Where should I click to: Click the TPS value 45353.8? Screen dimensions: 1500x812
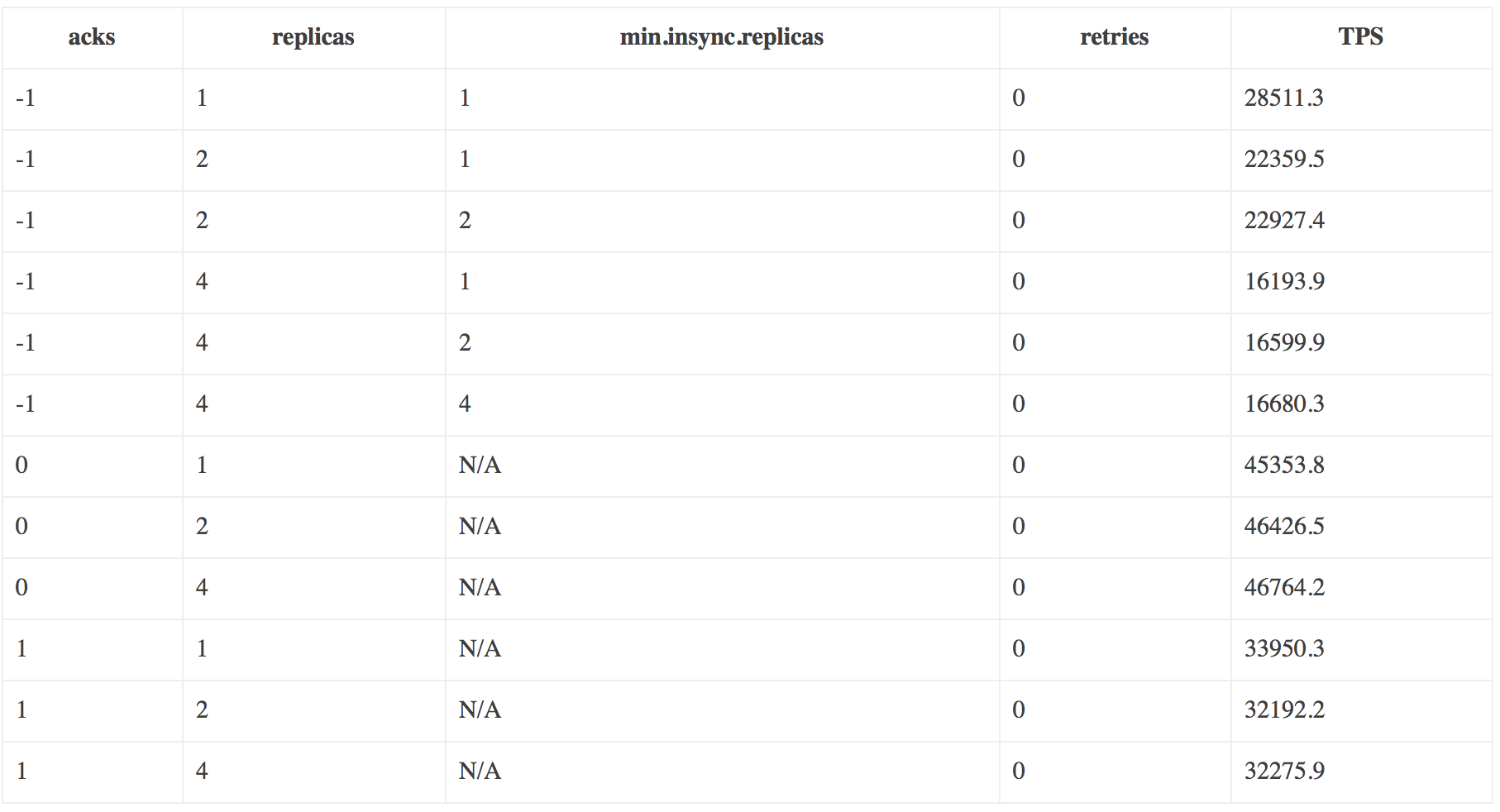tap(1284, 466)
